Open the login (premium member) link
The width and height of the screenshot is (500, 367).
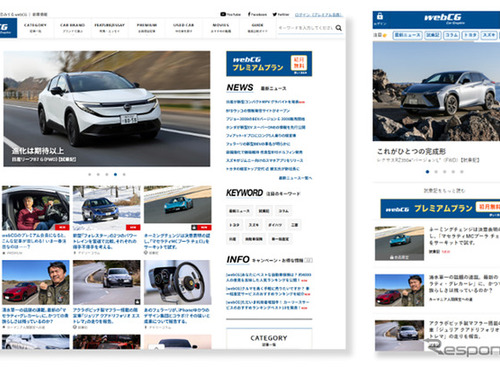[318, 14]
